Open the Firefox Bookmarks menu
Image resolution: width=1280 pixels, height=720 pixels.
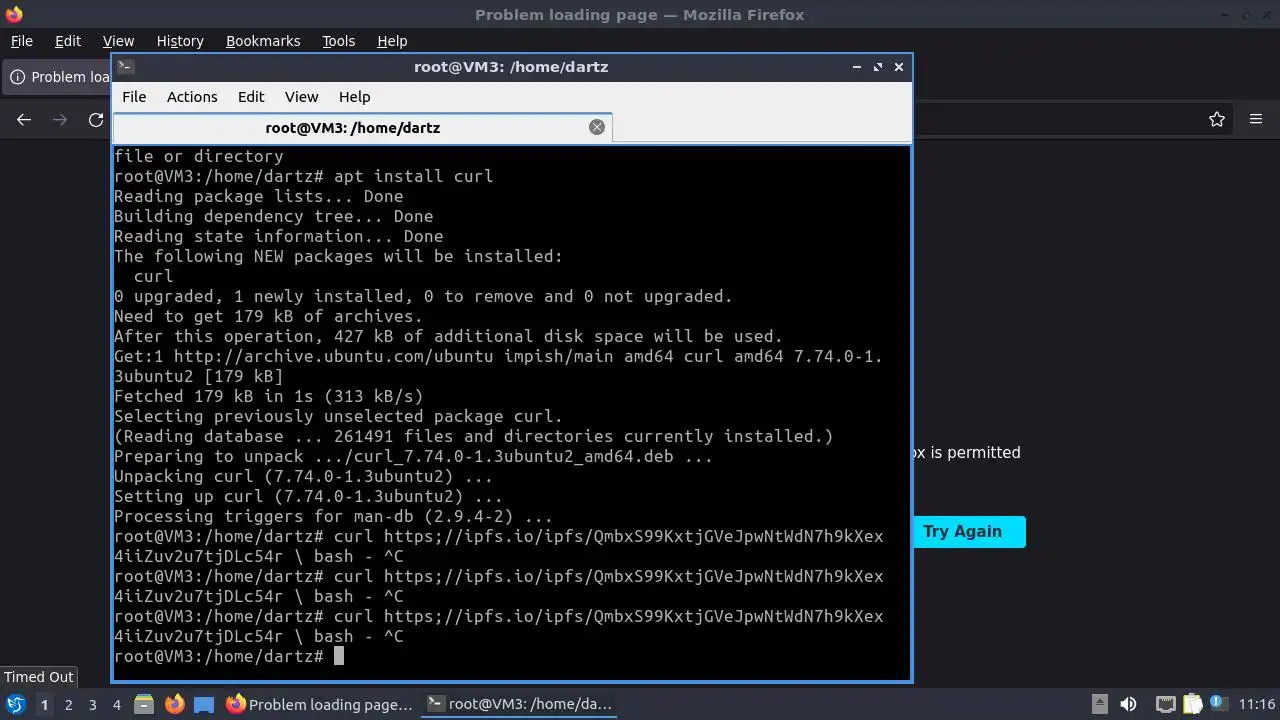[x=263, y=41]
